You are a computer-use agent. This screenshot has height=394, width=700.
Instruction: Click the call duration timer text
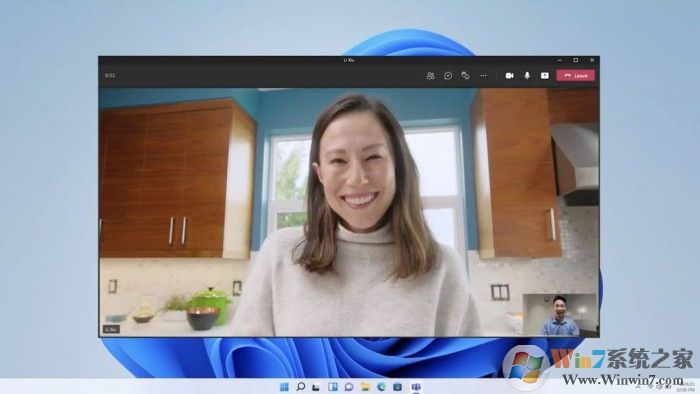pyautogui.click(x=110, y=75)
